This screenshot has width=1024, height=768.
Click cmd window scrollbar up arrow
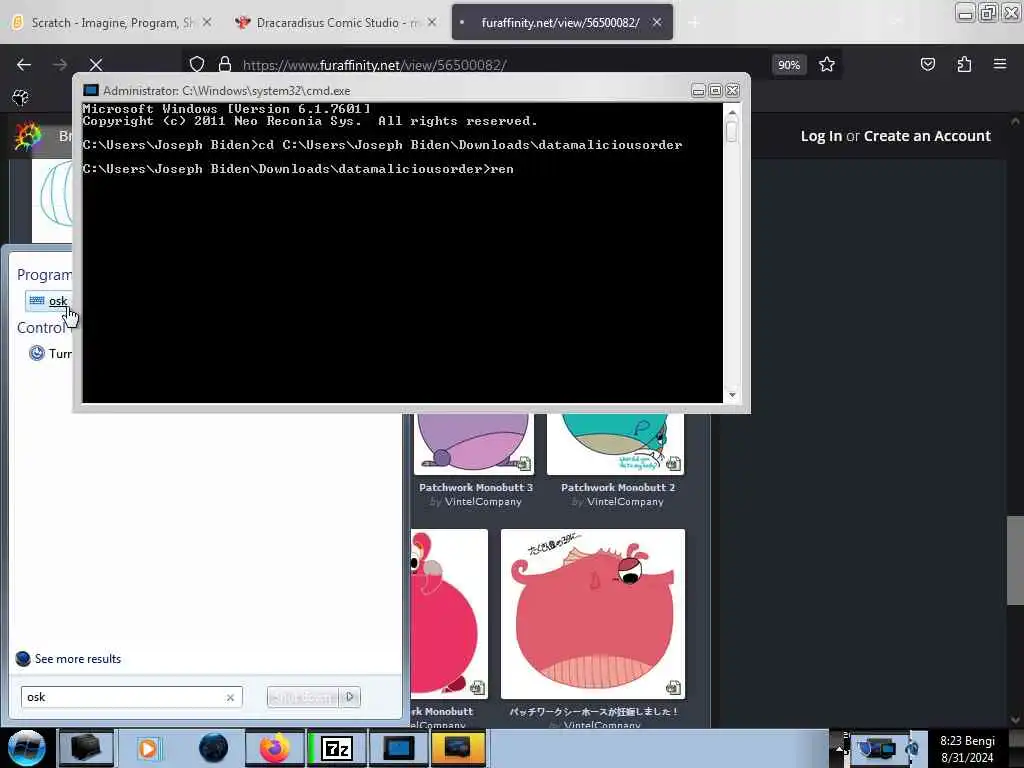[731, 112]
